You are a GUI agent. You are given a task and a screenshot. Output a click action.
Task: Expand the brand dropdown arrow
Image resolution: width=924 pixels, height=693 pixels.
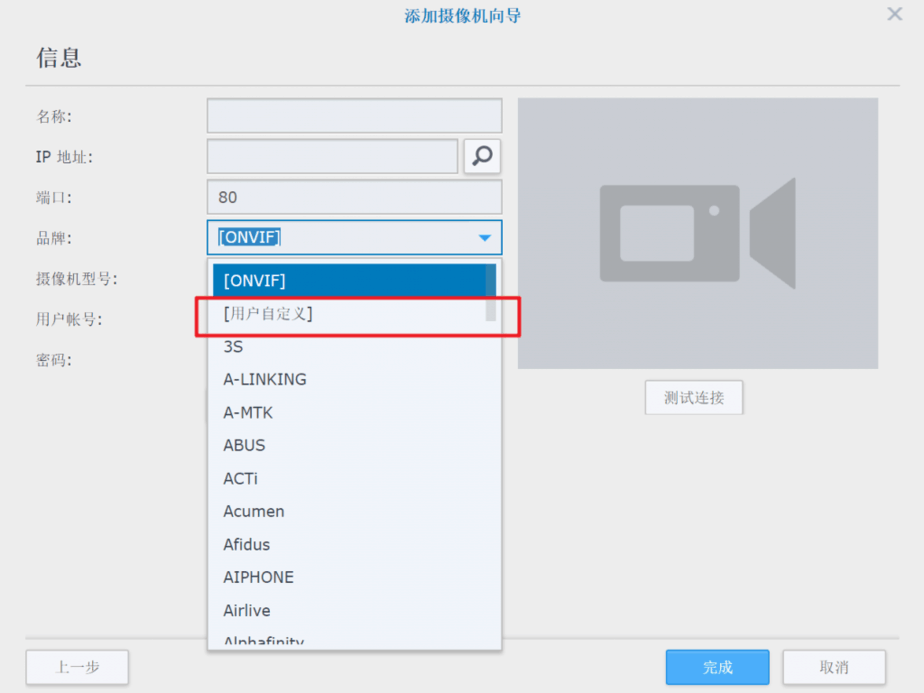pos(484,238)
